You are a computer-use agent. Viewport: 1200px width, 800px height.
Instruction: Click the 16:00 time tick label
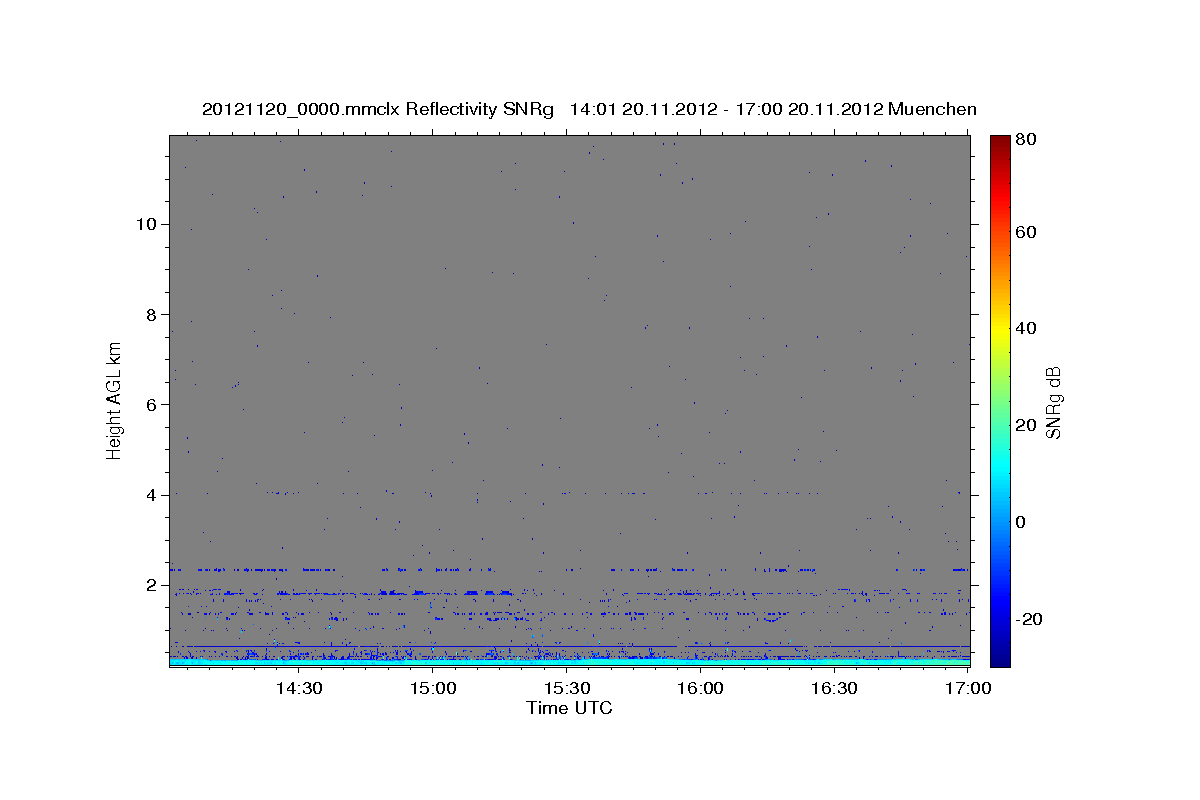pos(701,688)
